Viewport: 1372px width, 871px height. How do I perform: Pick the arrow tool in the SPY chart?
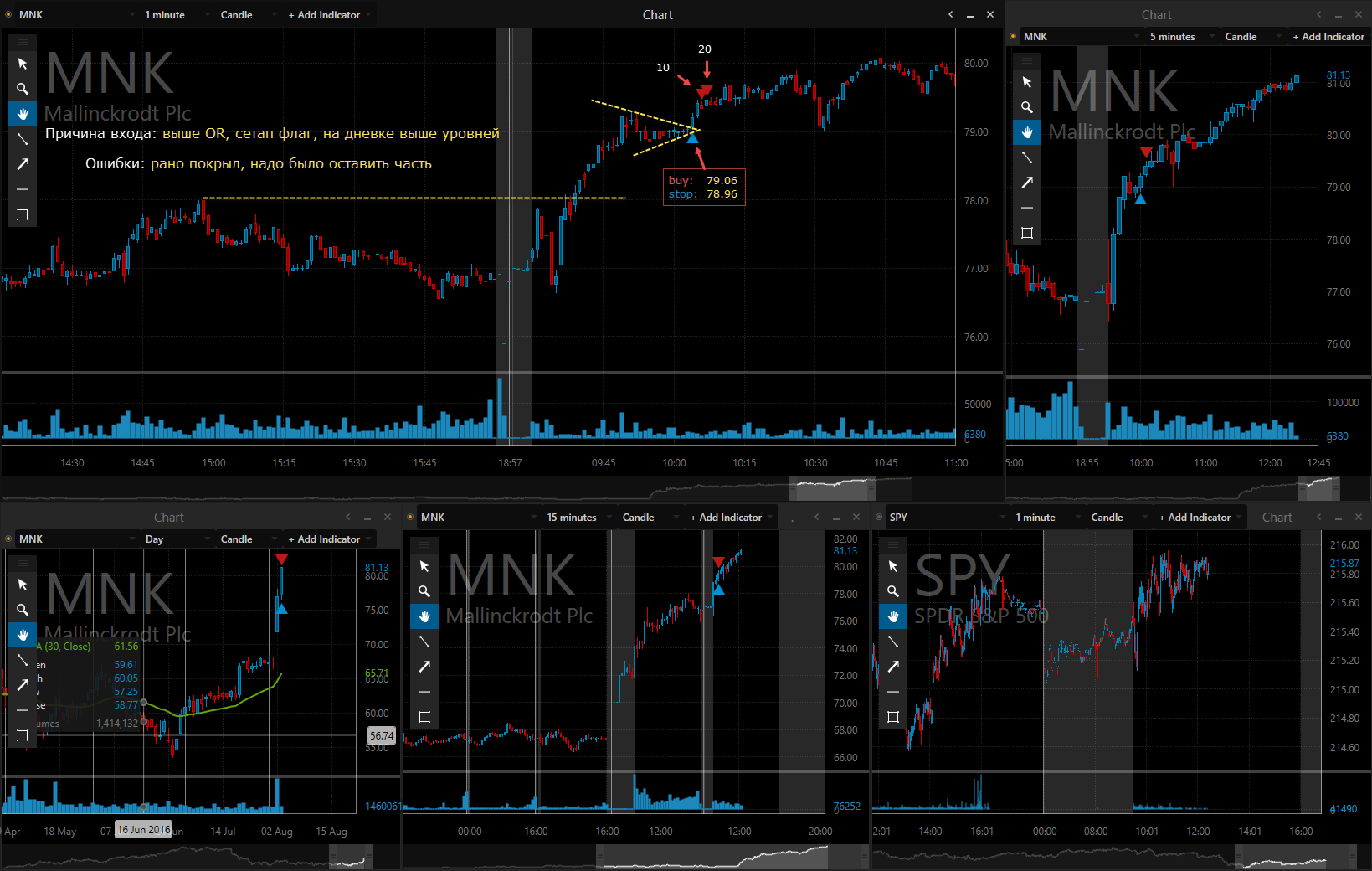[x=893, y=667]
